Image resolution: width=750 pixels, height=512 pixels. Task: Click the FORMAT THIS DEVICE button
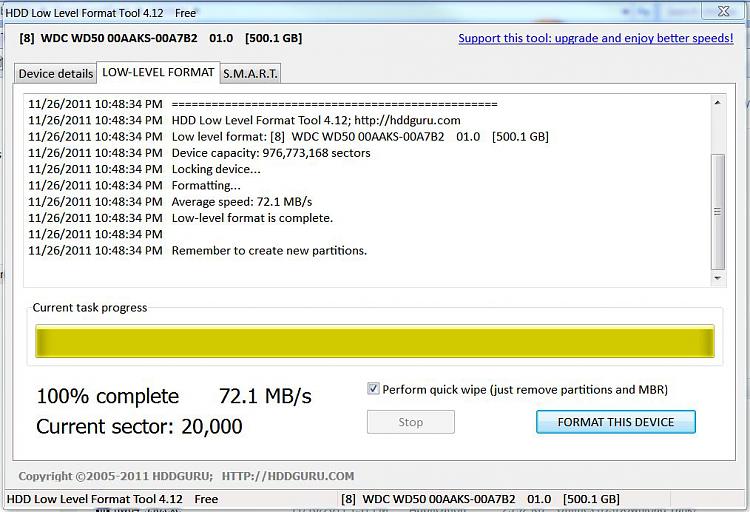click(x=616, y=422)
